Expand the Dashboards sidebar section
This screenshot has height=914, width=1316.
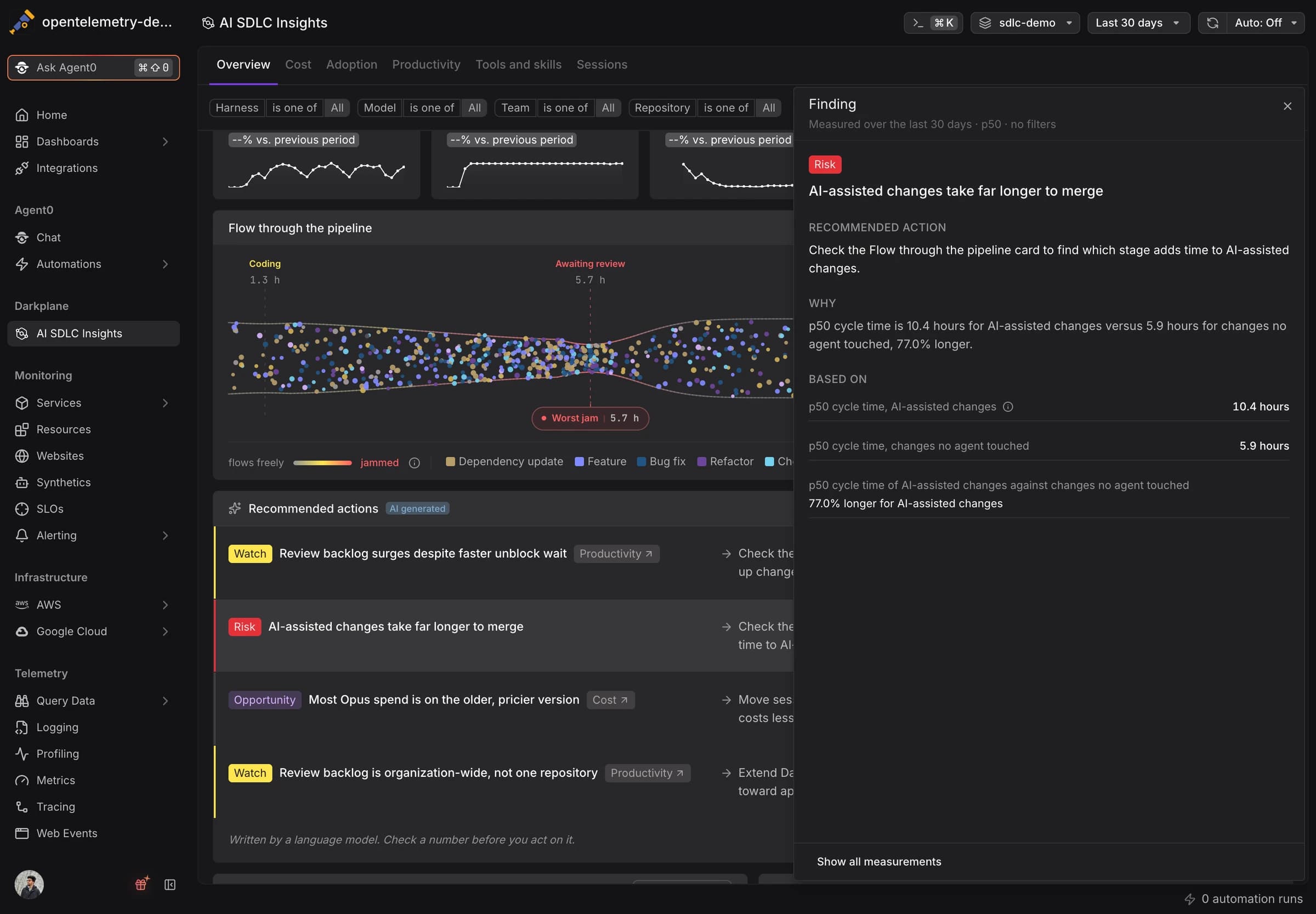pyautogui.click(x=165, y=141)
